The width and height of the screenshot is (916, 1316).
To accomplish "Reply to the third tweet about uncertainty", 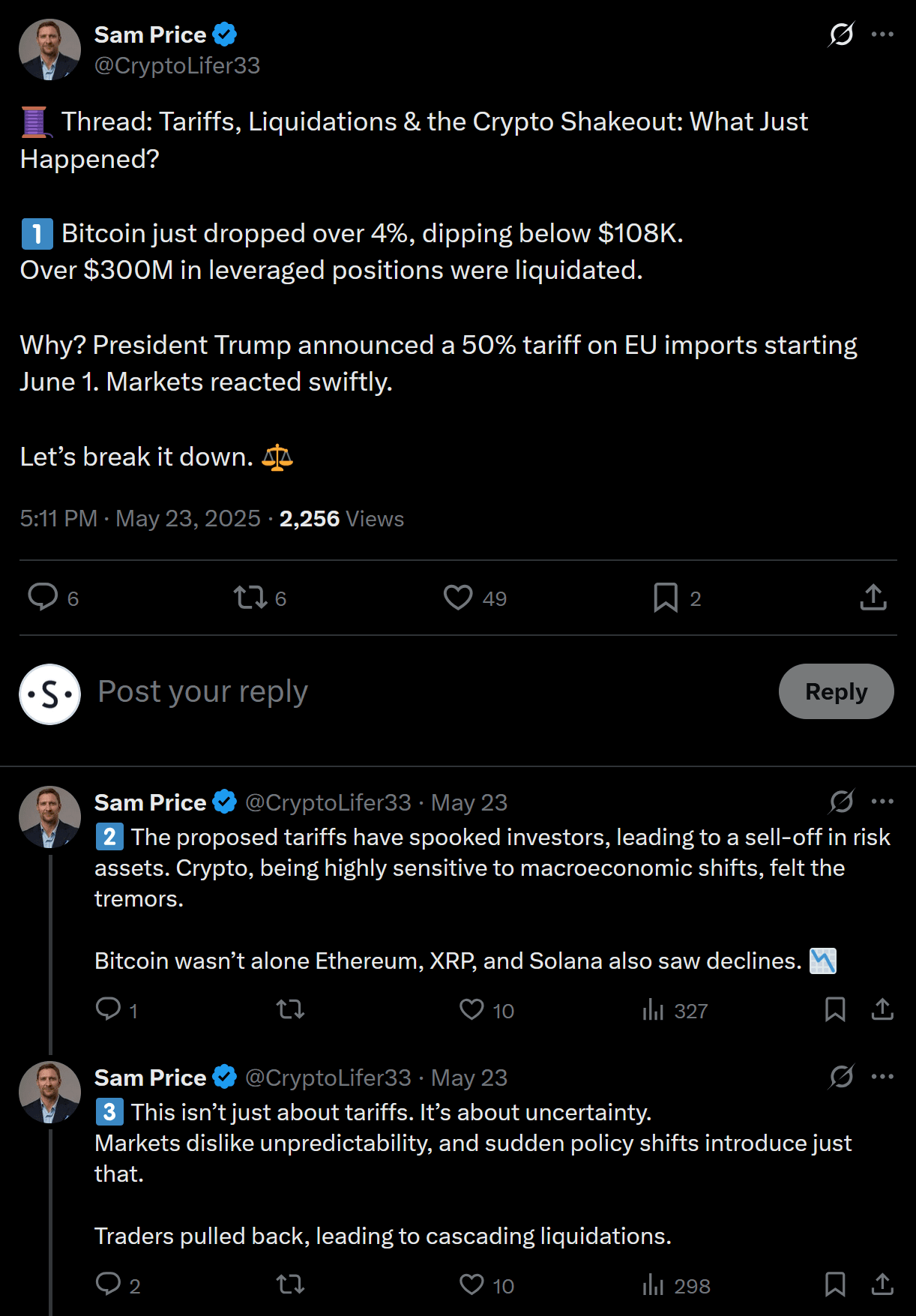I will (109, 1285).
